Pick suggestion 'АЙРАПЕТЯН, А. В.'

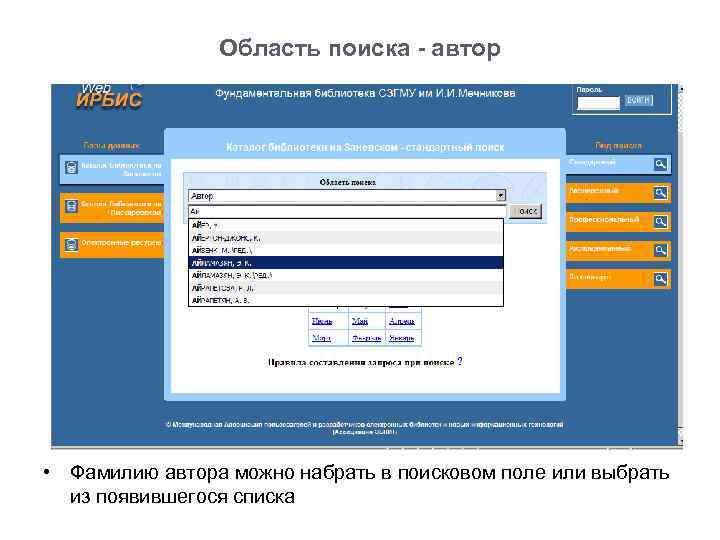346,300
